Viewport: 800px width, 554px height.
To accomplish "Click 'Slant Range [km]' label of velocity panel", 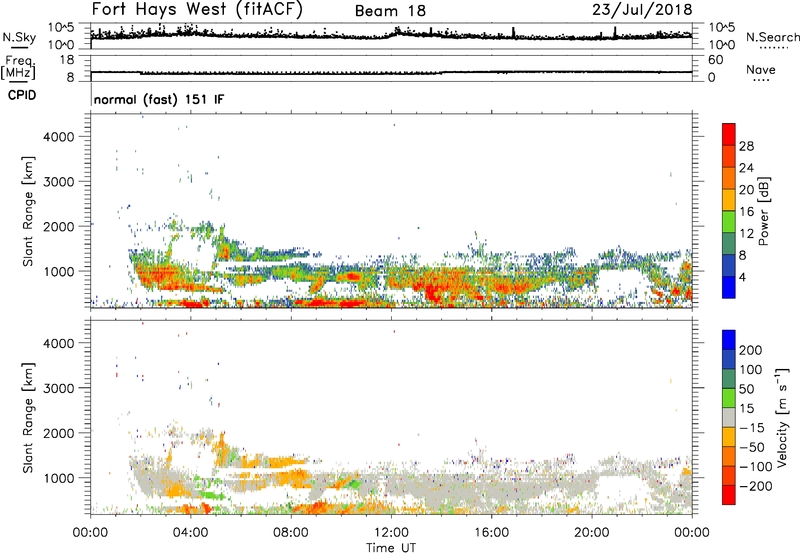I will pyautogui.click(x=28, y=418).
